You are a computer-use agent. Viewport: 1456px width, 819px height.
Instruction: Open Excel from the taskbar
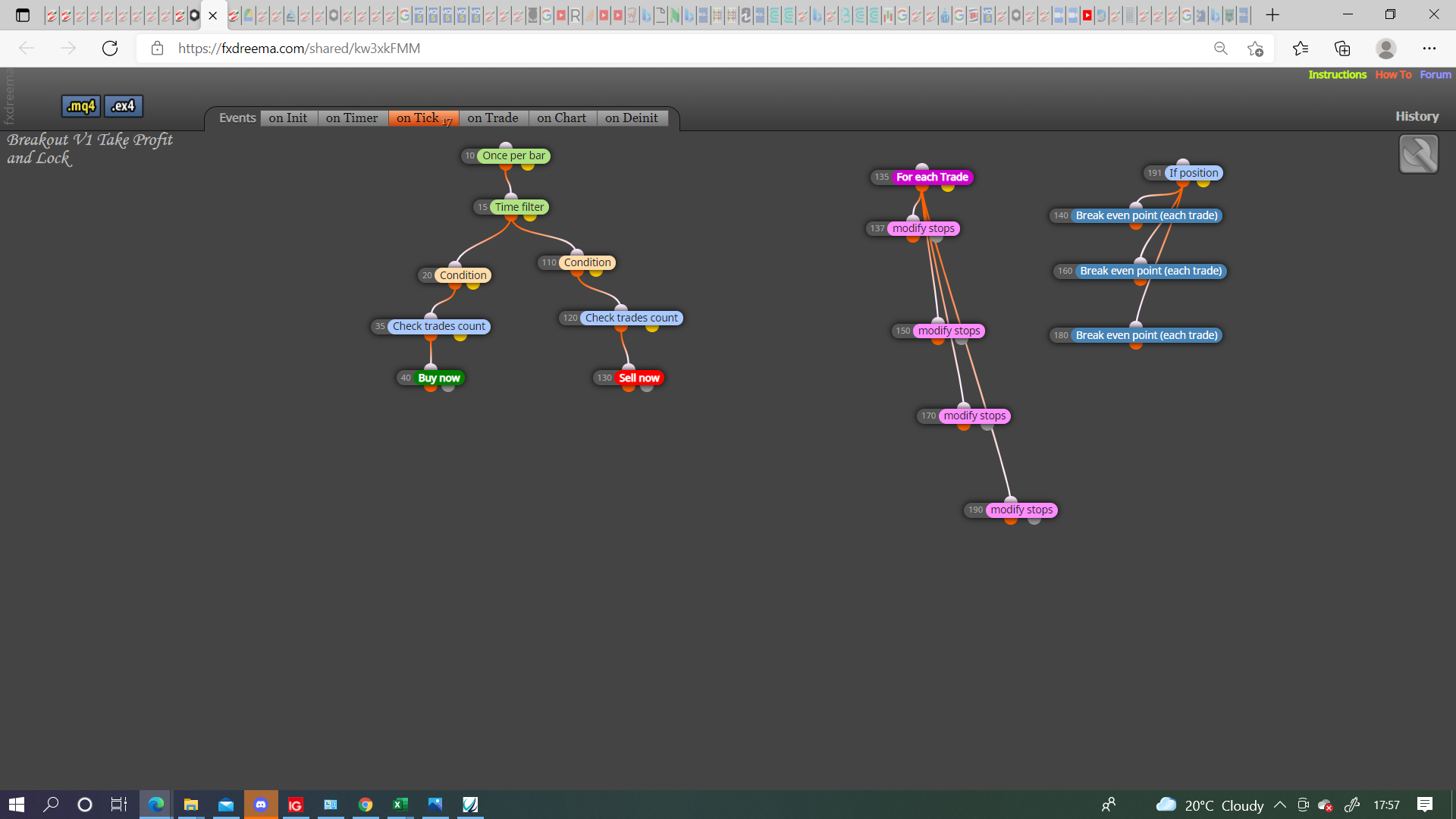tap(400, 805)
